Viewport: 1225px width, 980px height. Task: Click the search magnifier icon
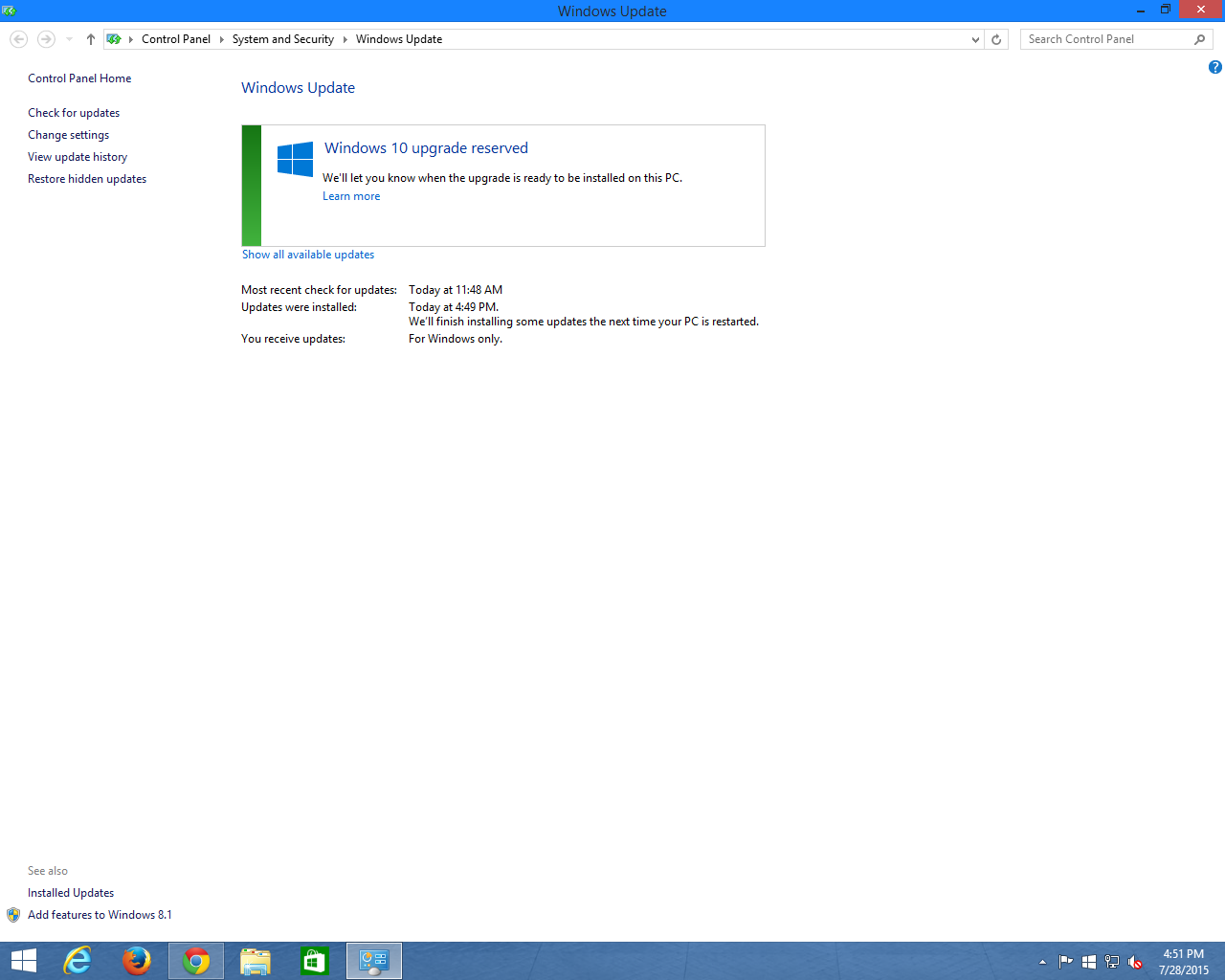tap(1200, 39)
